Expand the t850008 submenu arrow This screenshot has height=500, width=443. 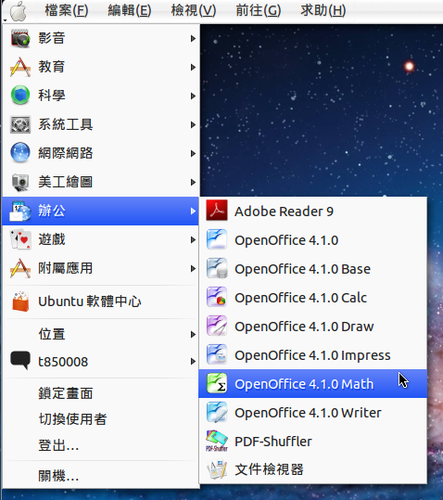(193, 361)
